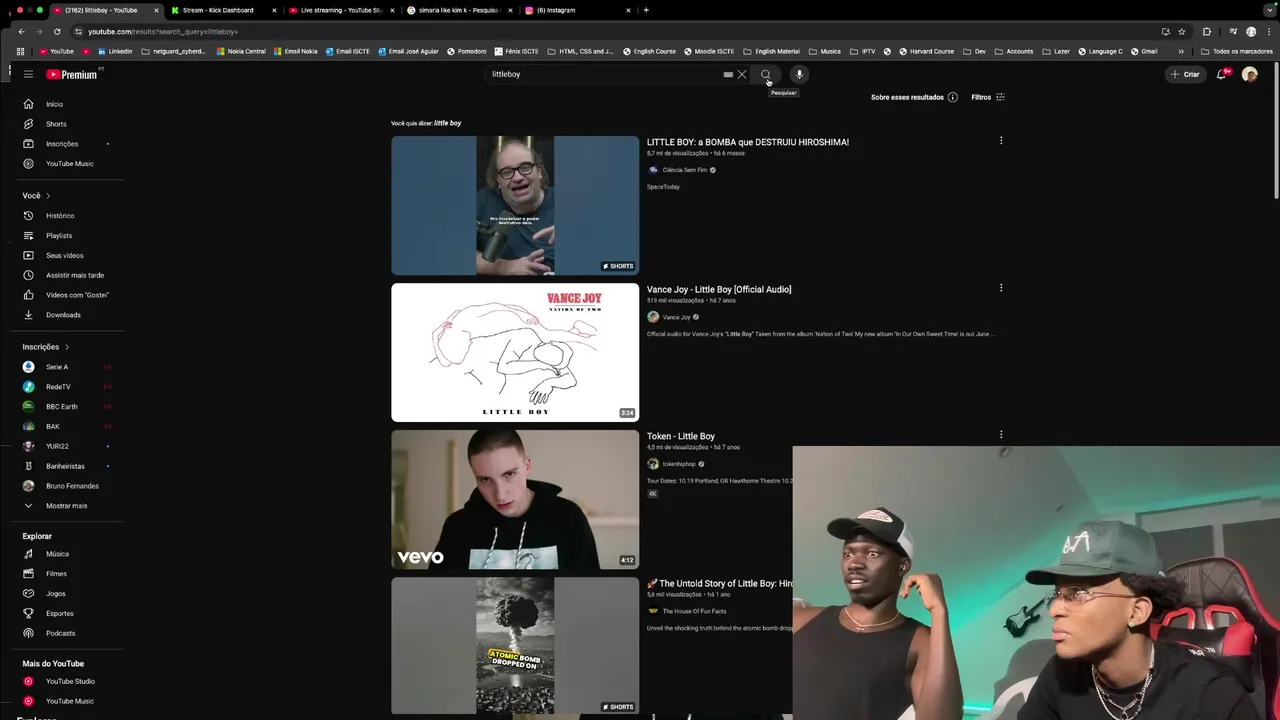Open the LITTLE BOY Hiroshima Shorts thumbnail

(515, 205)
